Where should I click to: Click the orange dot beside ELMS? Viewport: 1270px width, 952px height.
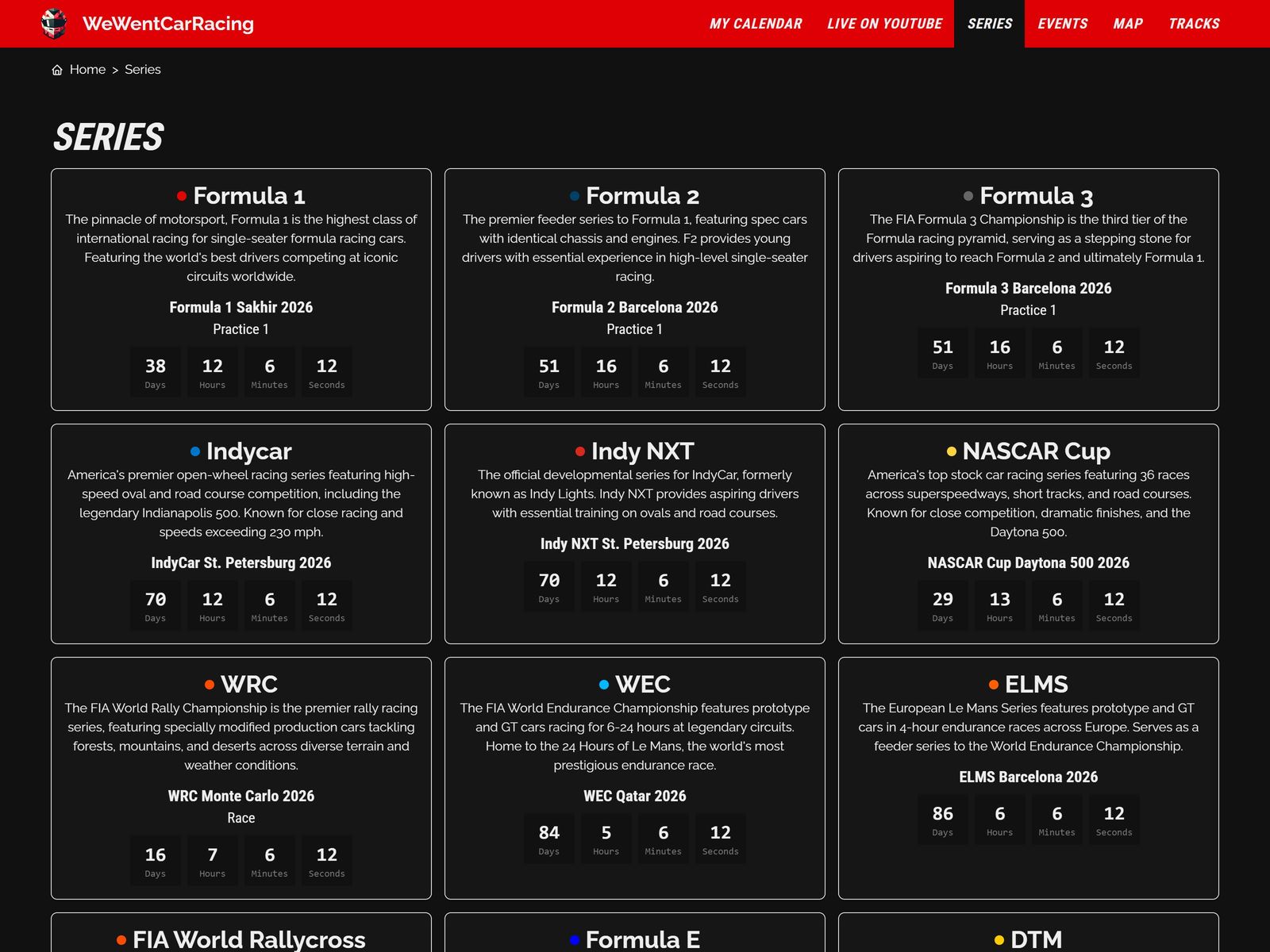point(994,685)
